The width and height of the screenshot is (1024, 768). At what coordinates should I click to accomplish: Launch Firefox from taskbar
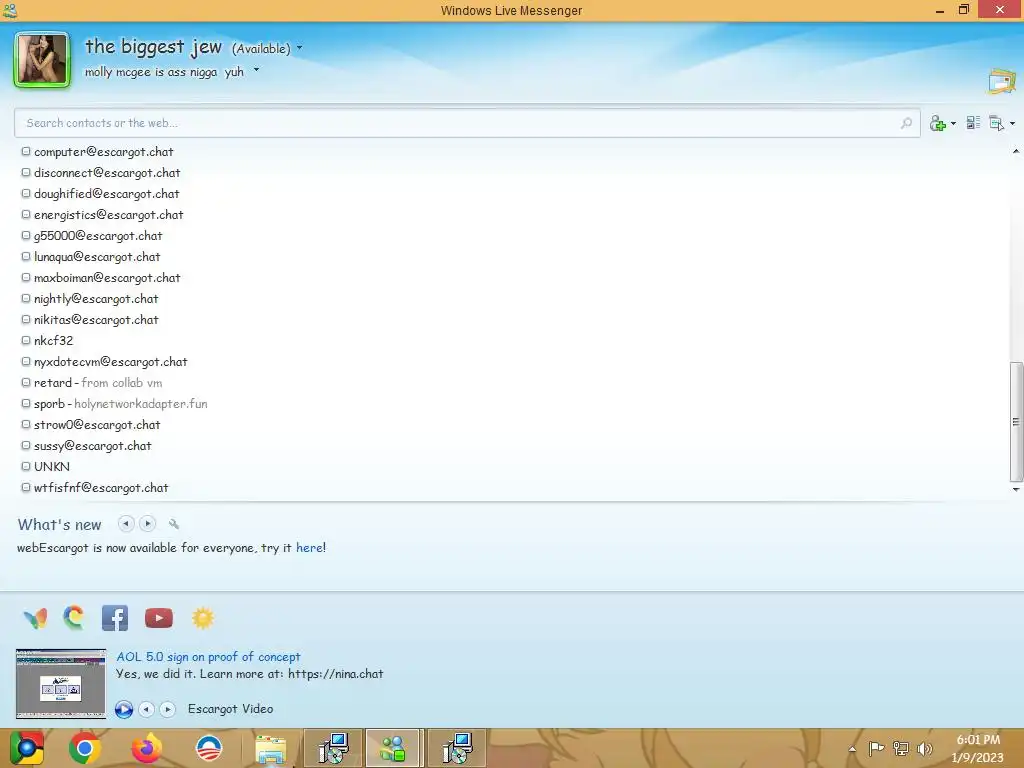[x=146, y=748]
